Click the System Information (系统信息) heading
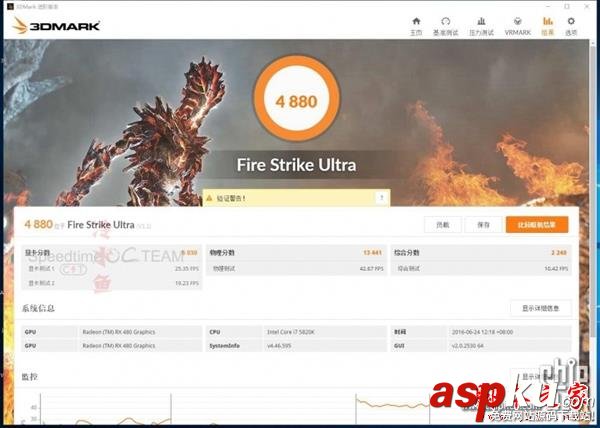 (x=38, y=308)
